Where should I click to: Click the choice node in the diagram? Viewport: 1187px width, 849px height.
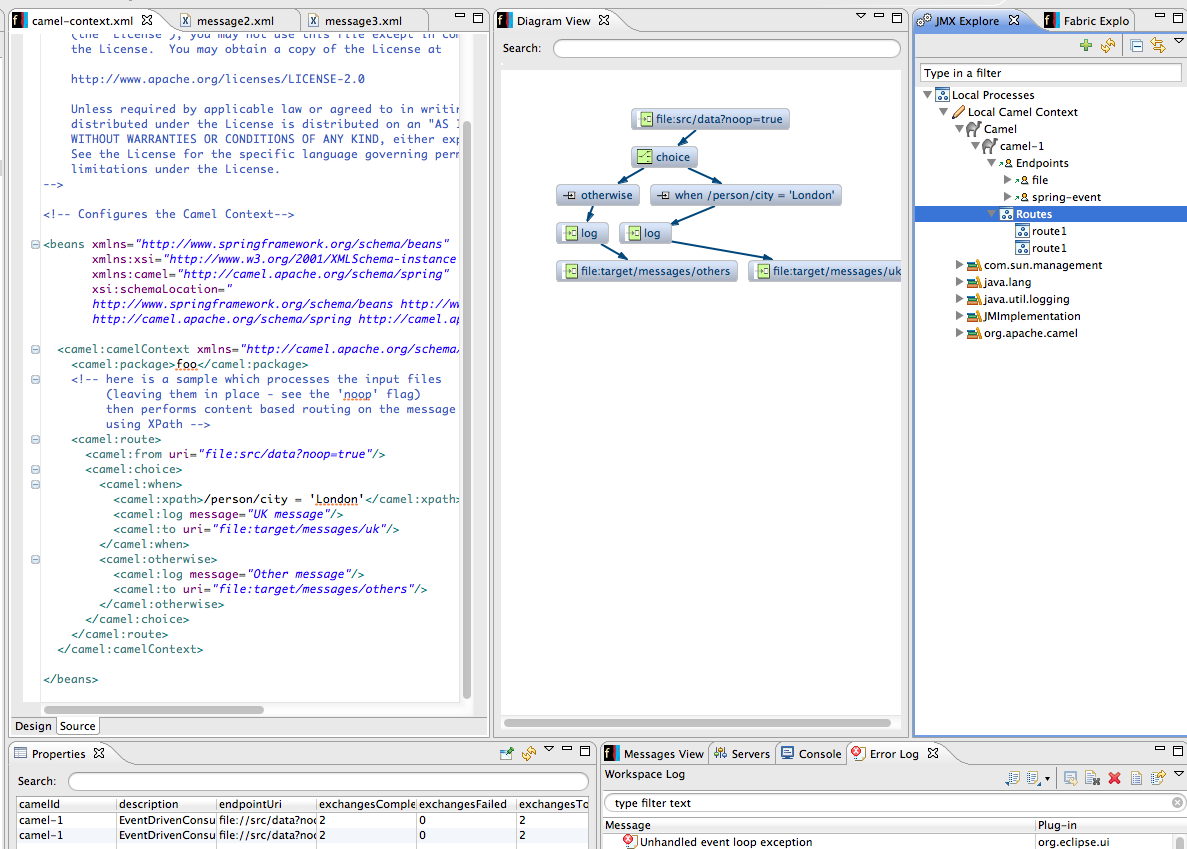[664, 157]
